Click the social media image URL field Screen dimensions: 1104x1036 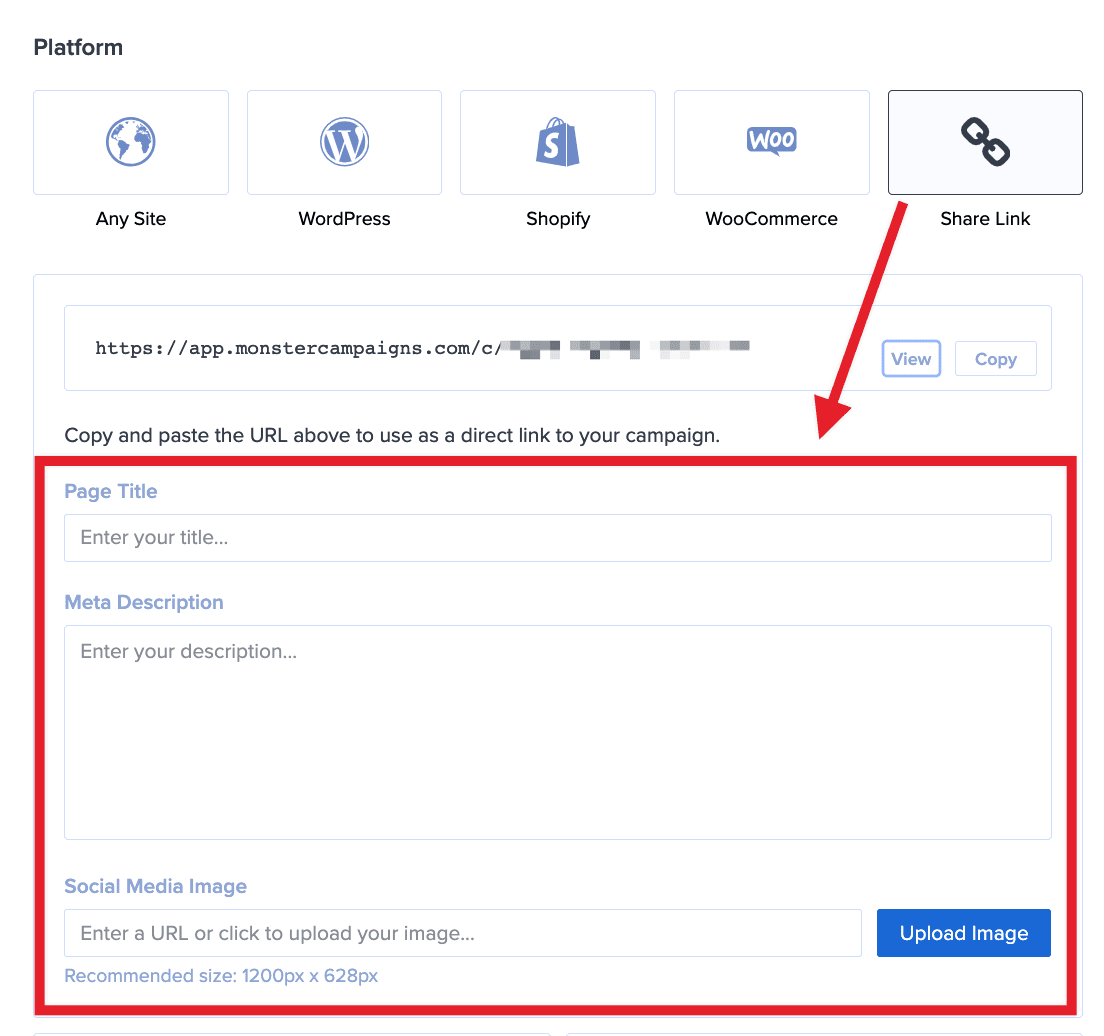(x=462, y=932)
